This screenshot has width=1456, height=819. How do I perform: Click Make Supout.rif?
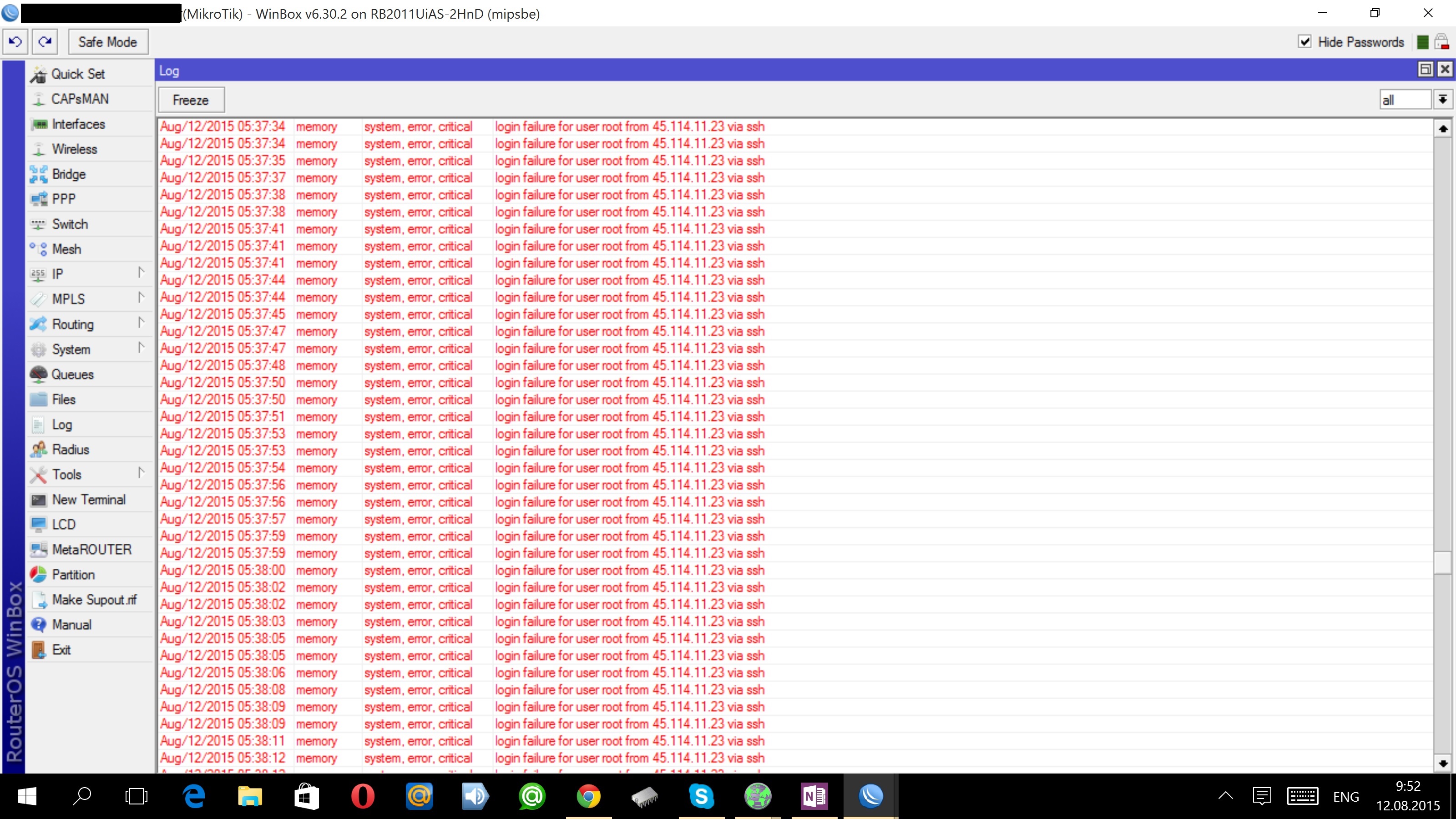point(94,600)
